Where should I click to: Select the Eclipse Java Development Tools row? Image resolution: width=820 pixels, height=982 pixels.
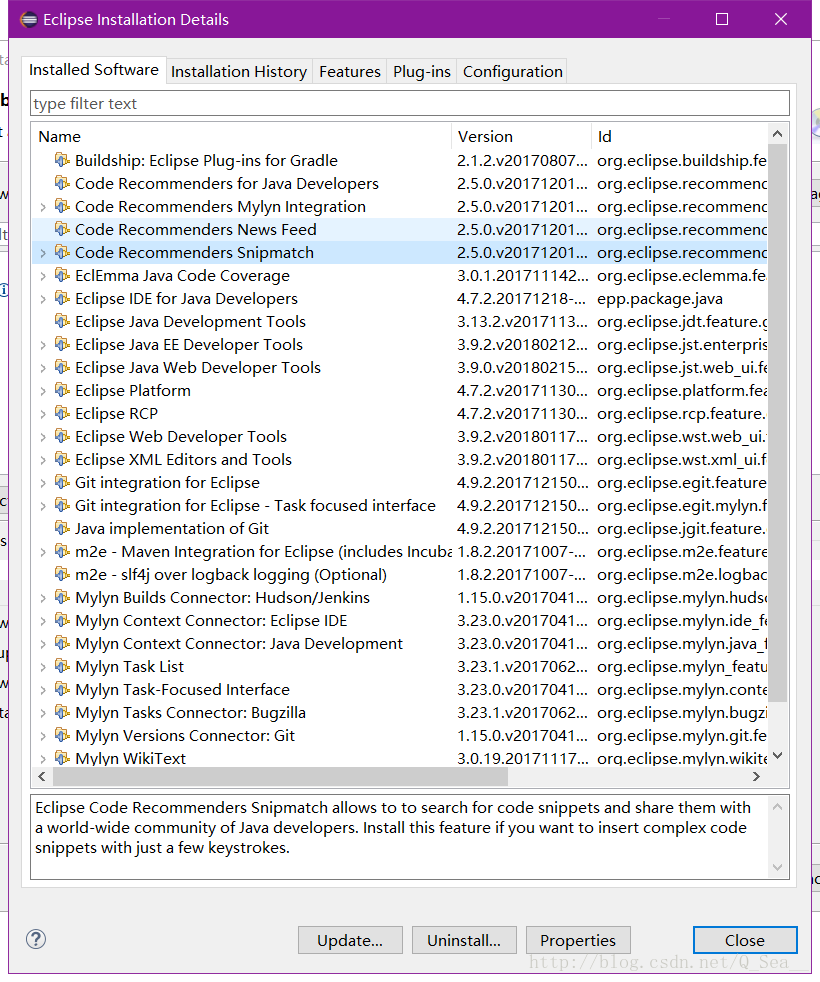pyautogui.click(x=399, y=321)
